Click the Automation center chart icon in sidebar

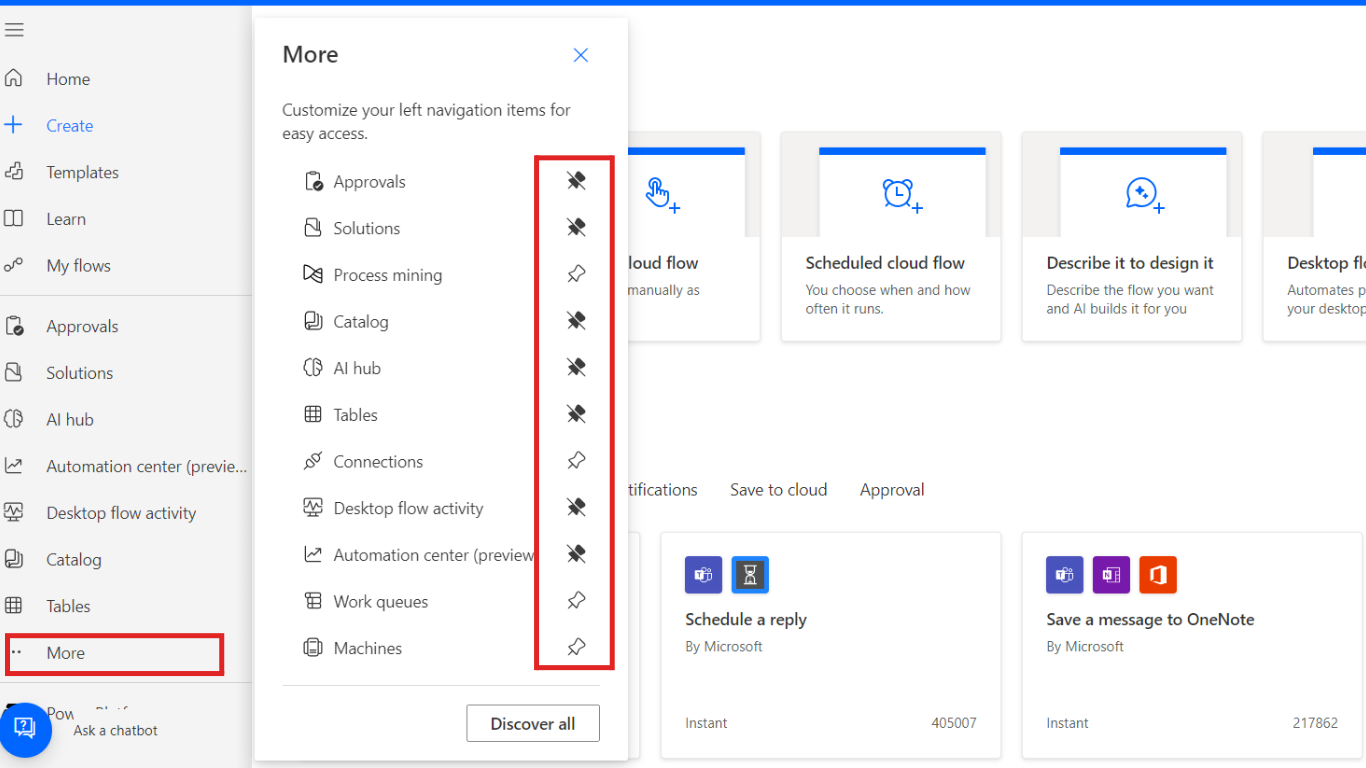coord(13,466)
